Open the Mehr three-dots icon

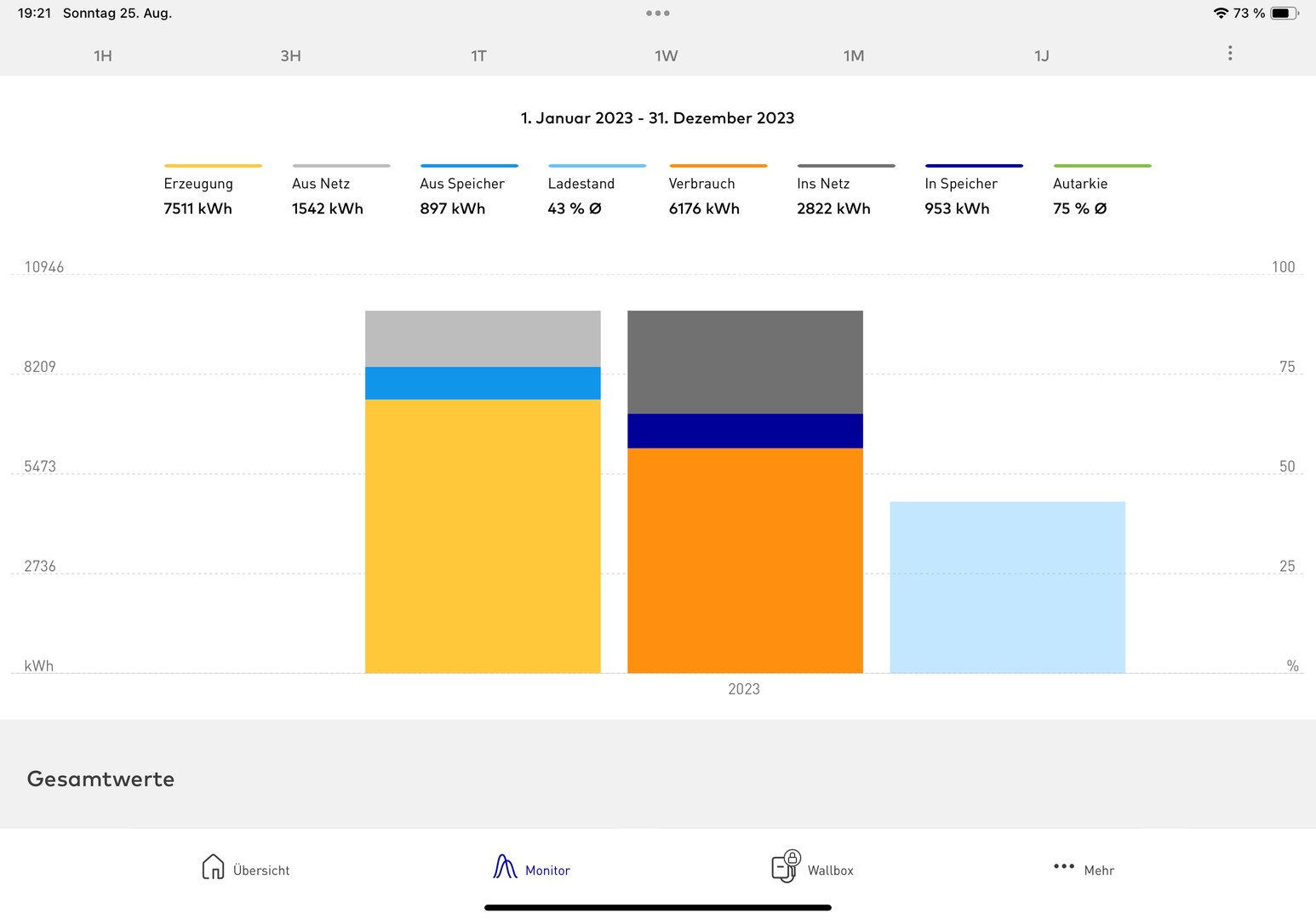pos(1064,866)
